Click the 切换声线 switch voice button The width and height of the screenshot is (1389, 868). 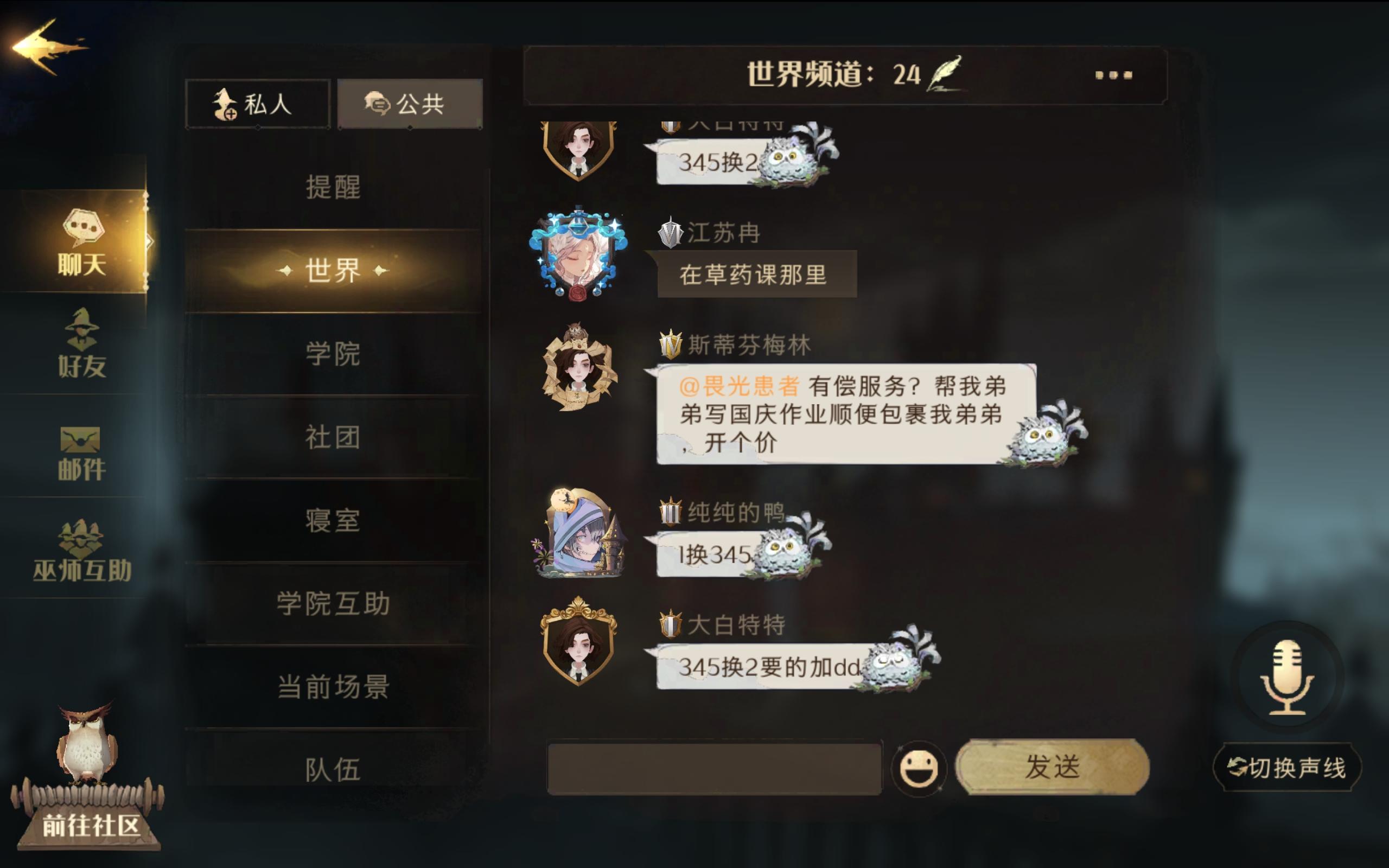1287,768
